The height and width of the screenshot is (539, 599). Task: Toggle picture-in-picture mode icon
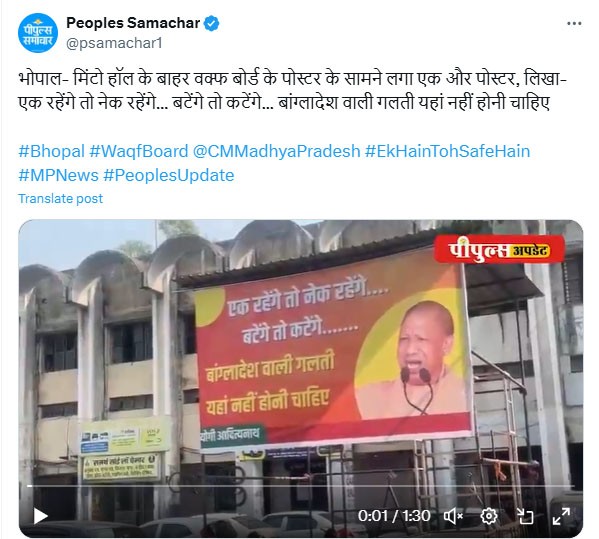[525, 516]
